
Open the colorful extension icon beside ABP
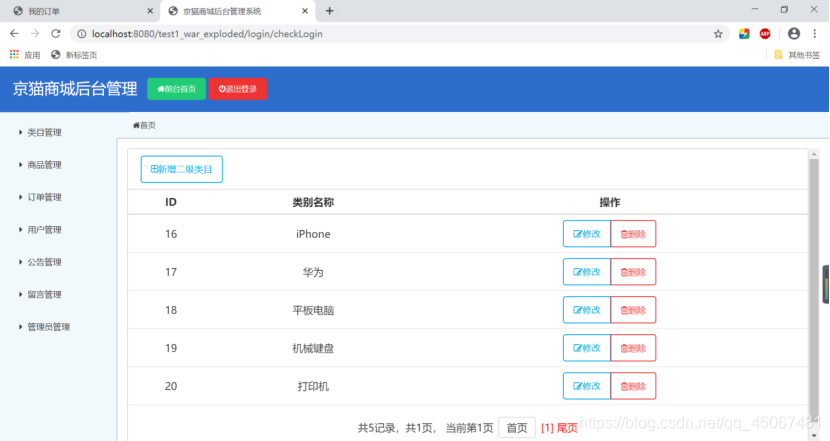coord(744,34)
